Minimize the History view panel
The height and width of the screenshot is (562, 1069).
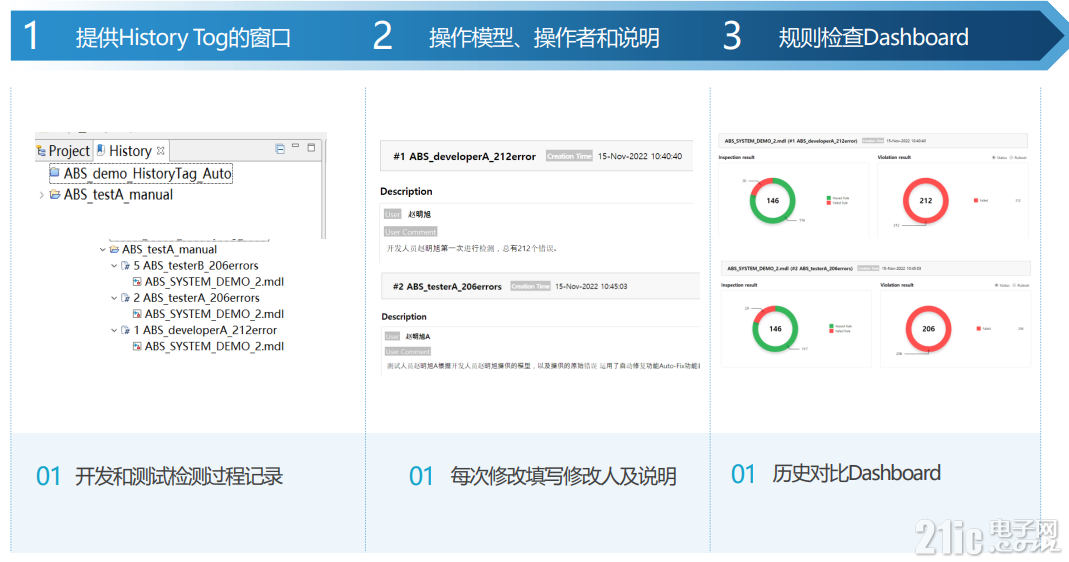(x=295, y=146)
